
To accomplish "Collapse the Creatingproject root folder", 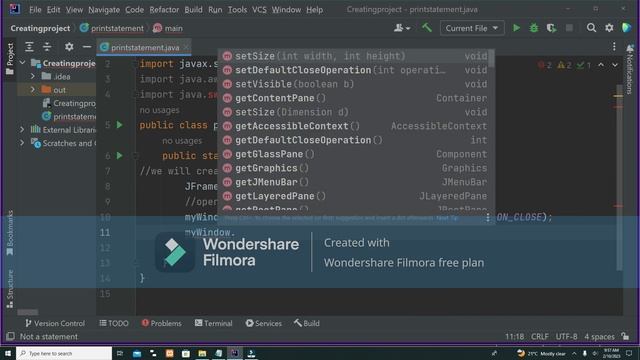I will [22, 63].
